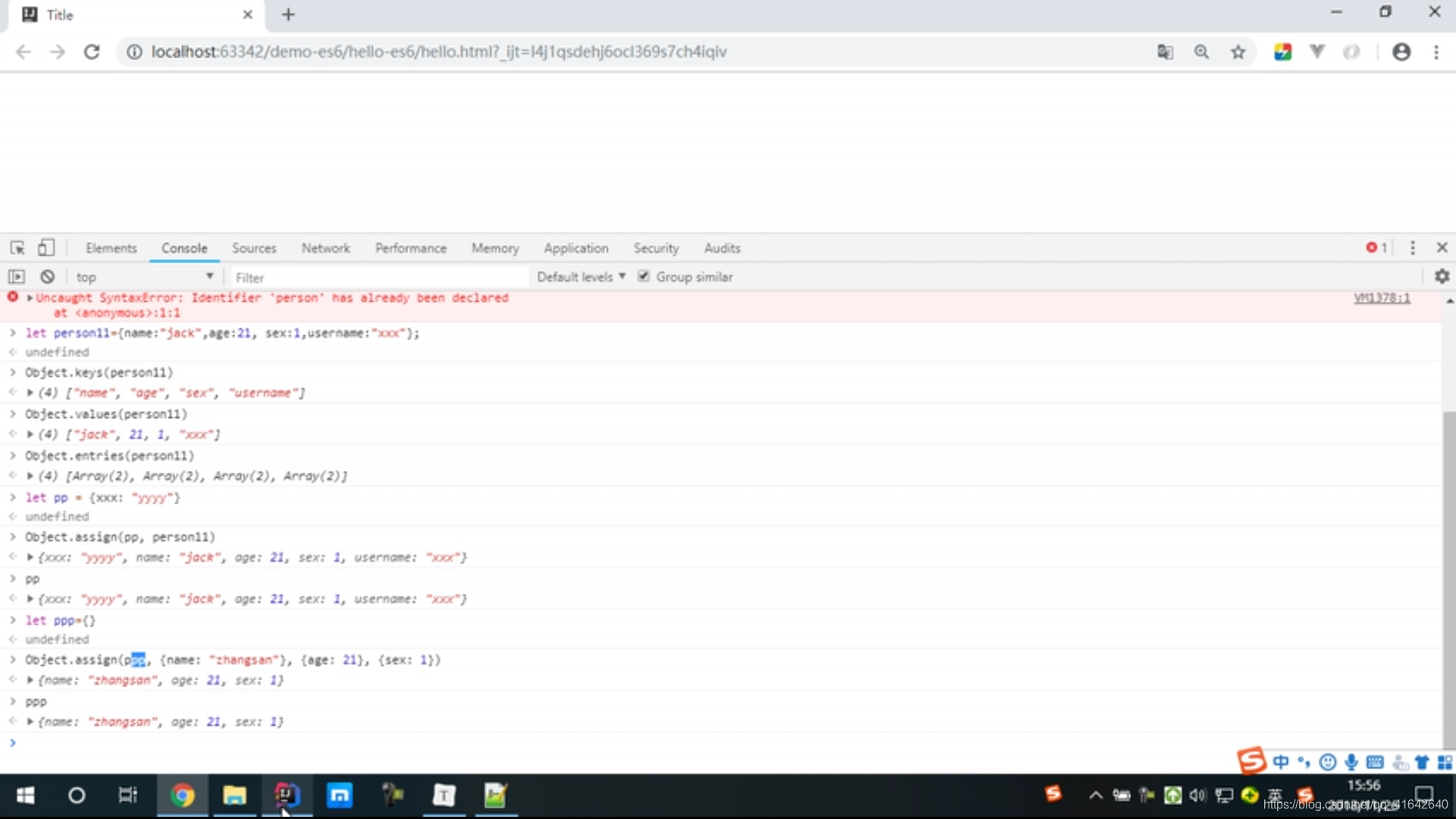Viewport: 1456px width, 819px height.
Task: Select the Console tab
Action: 184,248
